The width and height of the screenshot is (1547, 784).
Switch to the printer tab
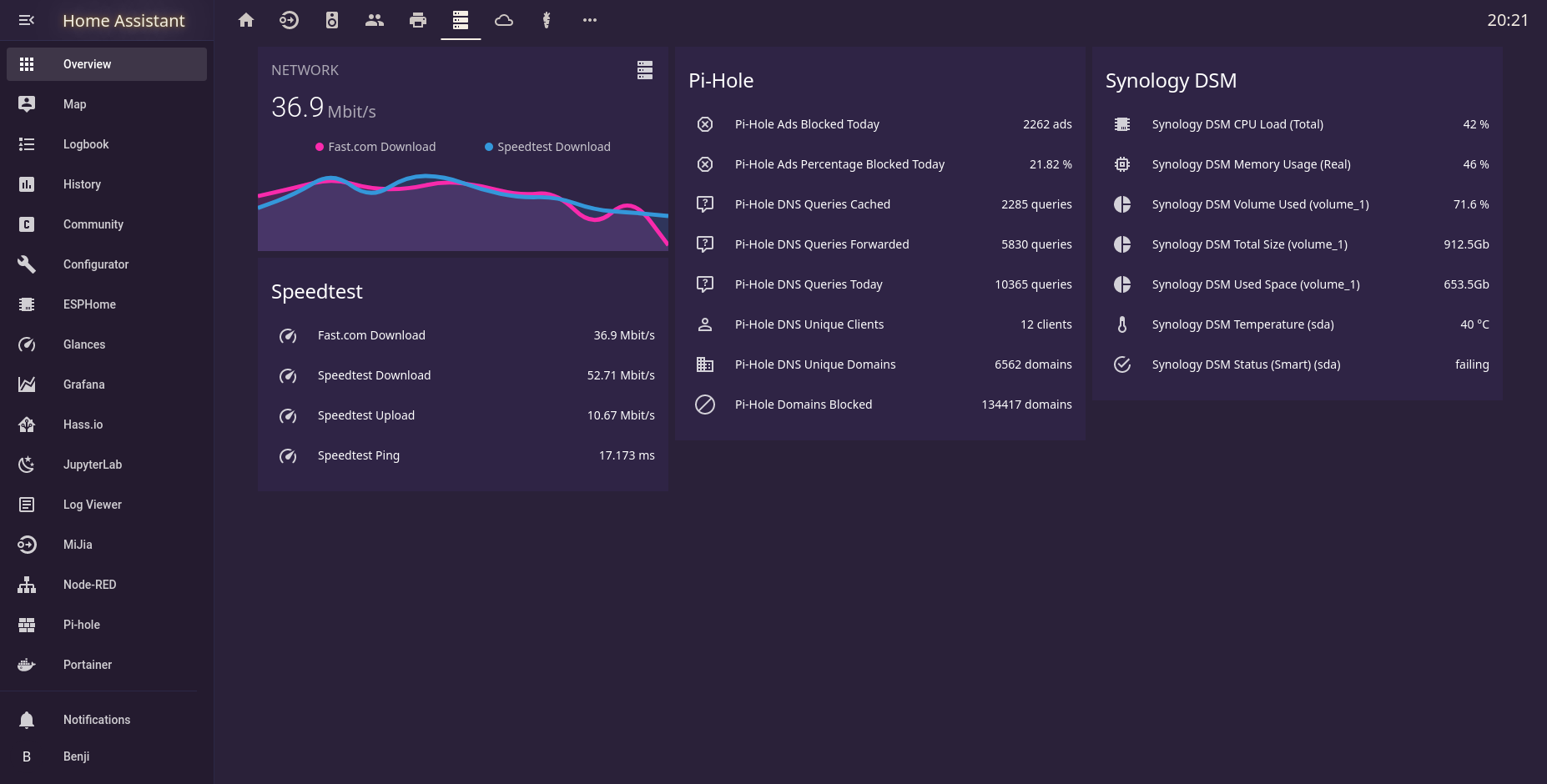coord(418,20)
